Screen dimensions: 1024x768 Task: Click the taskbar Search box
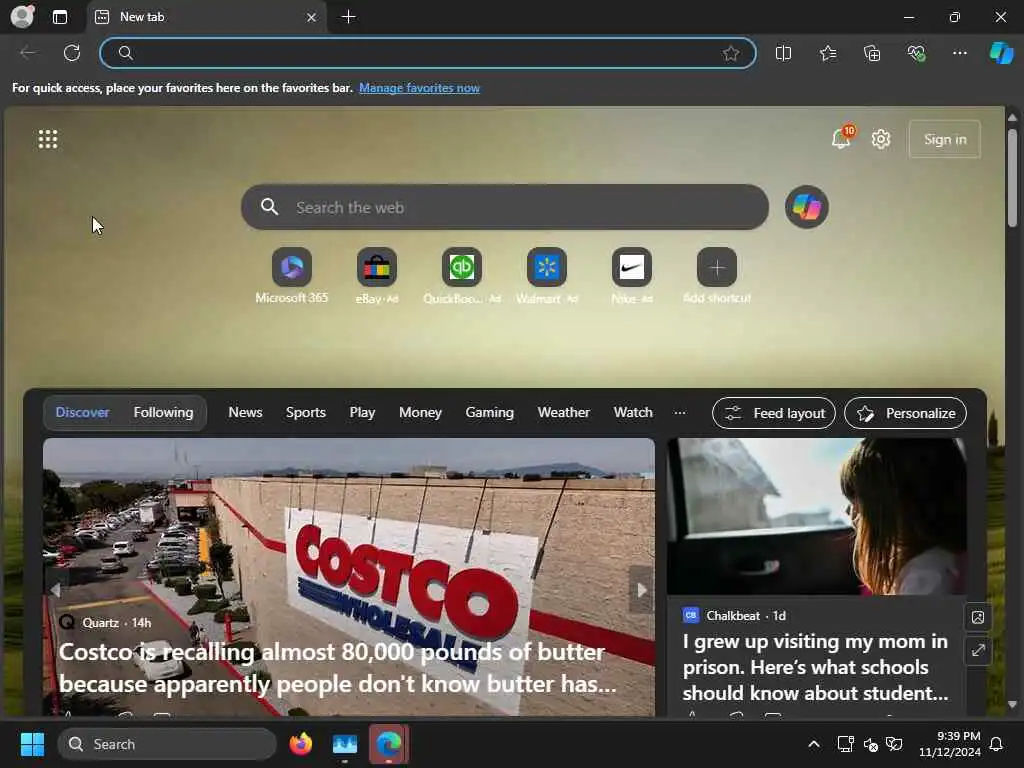(167, 744)
